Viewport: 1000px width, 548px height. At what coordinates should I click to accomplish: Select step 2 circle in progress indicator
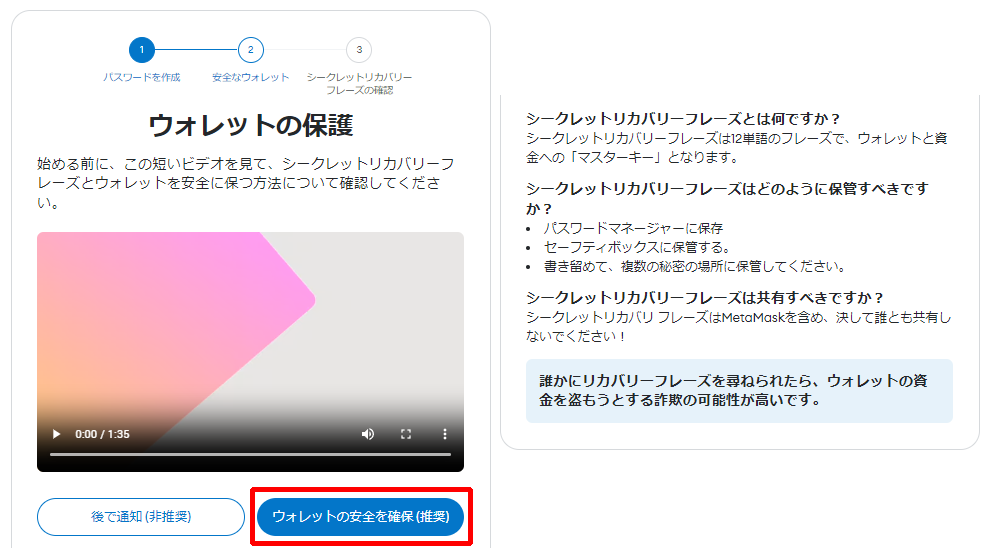[251, 50]
